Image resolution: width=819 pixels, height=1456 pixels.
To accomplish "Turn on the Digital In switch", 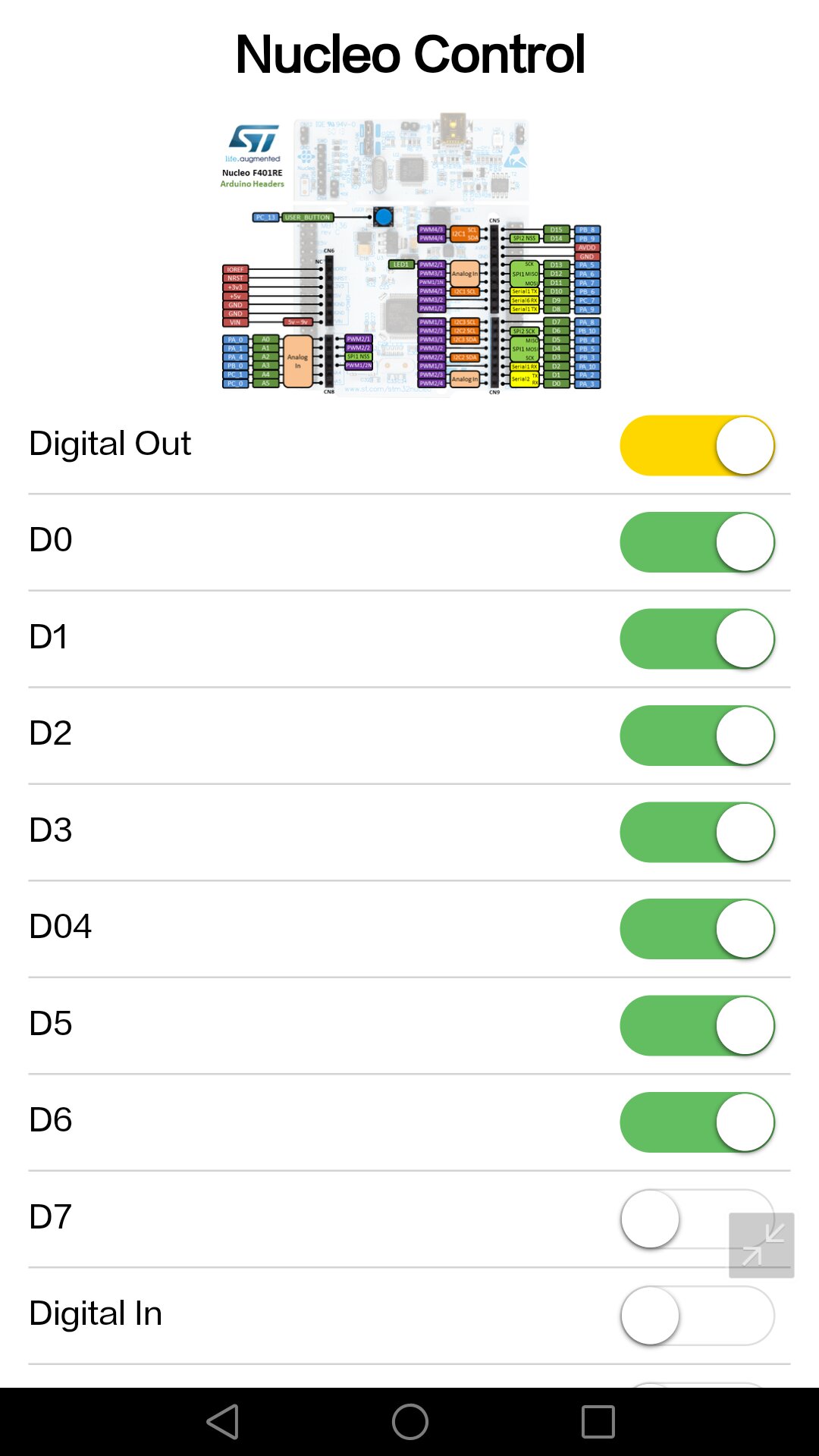I will [697, 1316].
